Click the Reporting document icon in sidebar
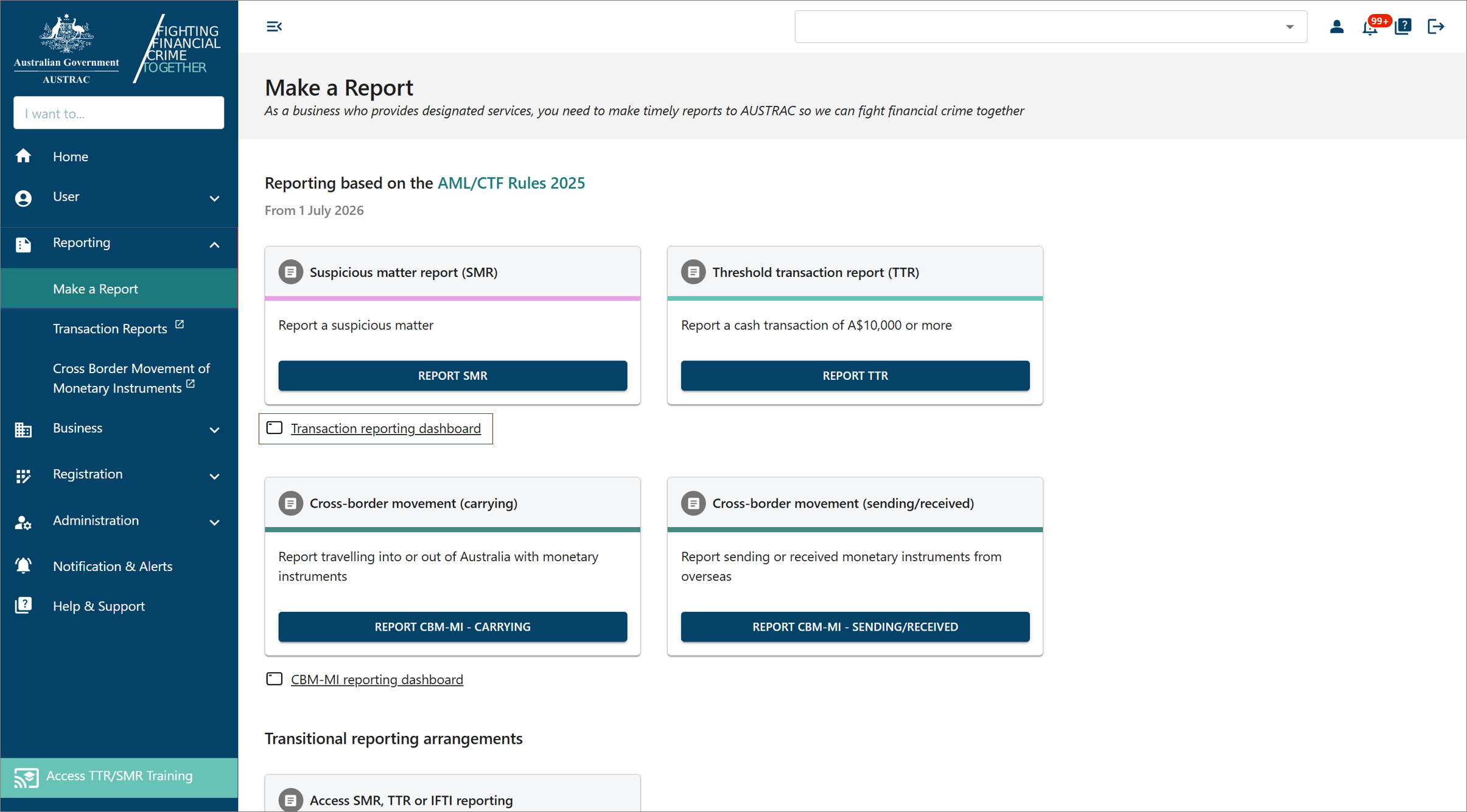The image size is (1467, 812). click(x=23, y=244)
